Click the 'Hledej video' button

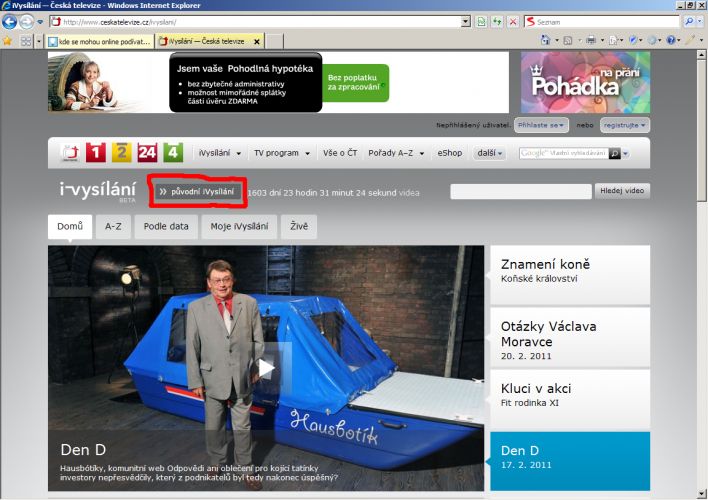tap(622, 191)
